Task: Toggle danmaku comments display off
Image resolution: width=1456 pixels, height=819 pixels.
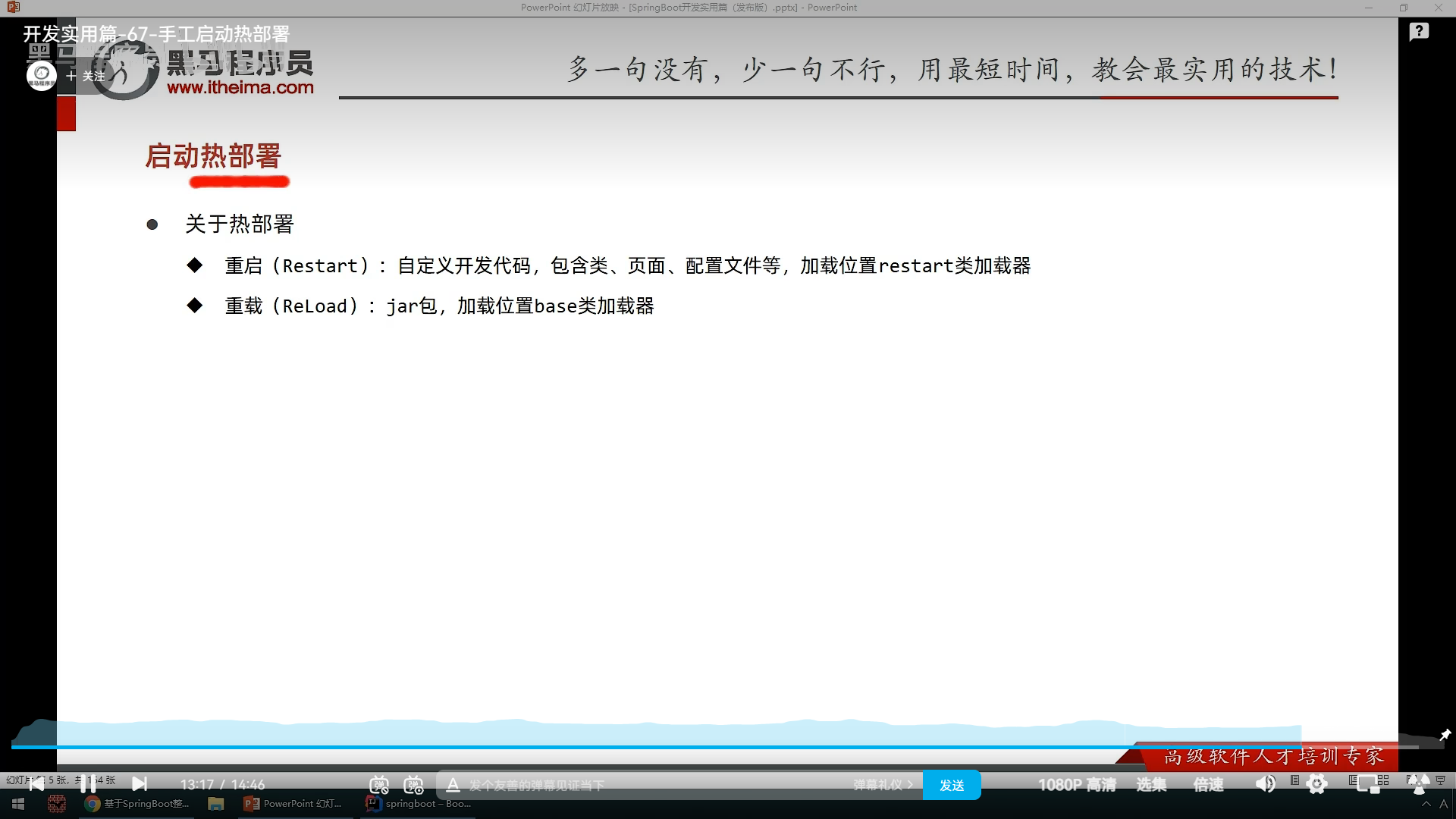Action: 379,785
